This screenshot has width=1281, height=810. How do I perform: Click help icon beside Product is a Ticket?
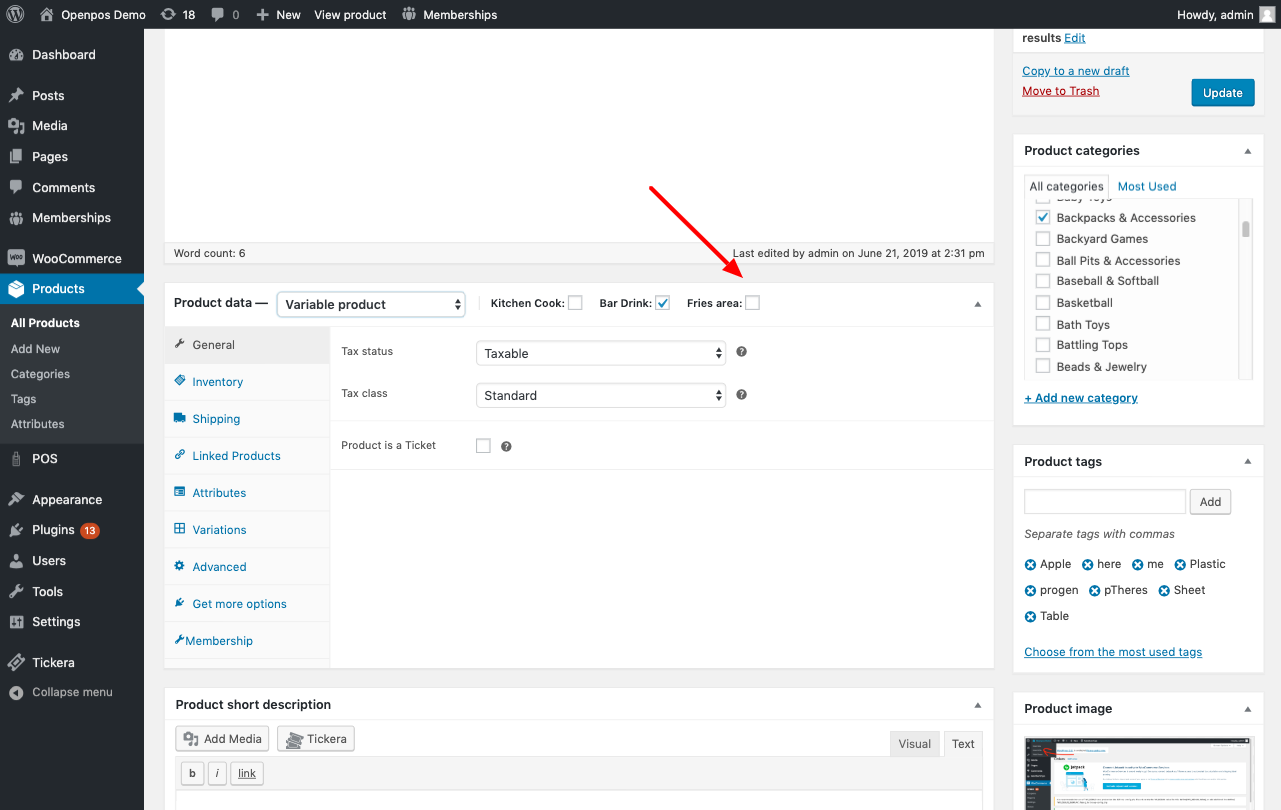506,447
